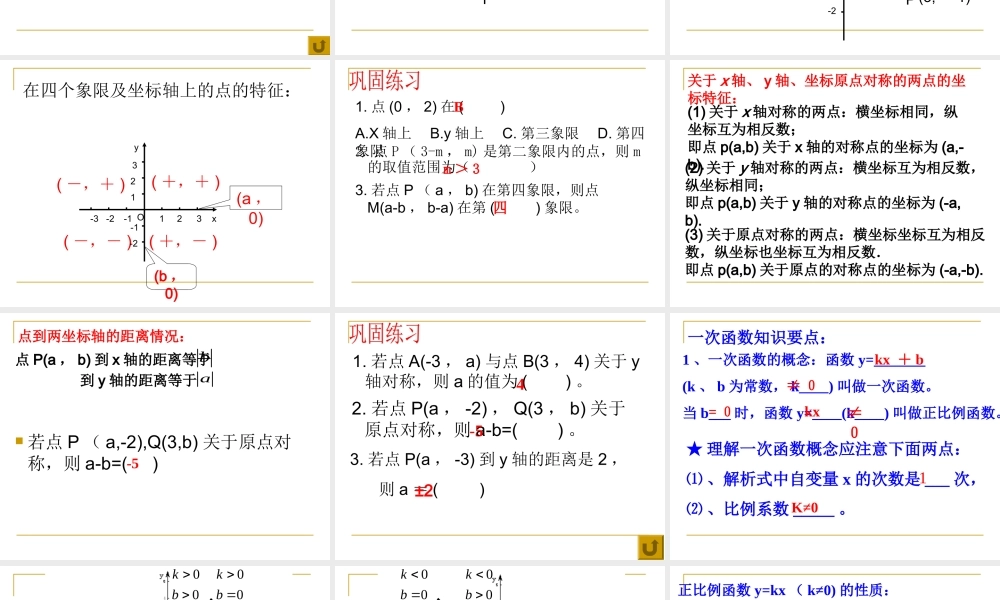The height and width of the screenshot is (600, 1000).
Task: Select question 2. 若点P(a, -2), Q(3, b) 关于
Action: pos(489,419)
